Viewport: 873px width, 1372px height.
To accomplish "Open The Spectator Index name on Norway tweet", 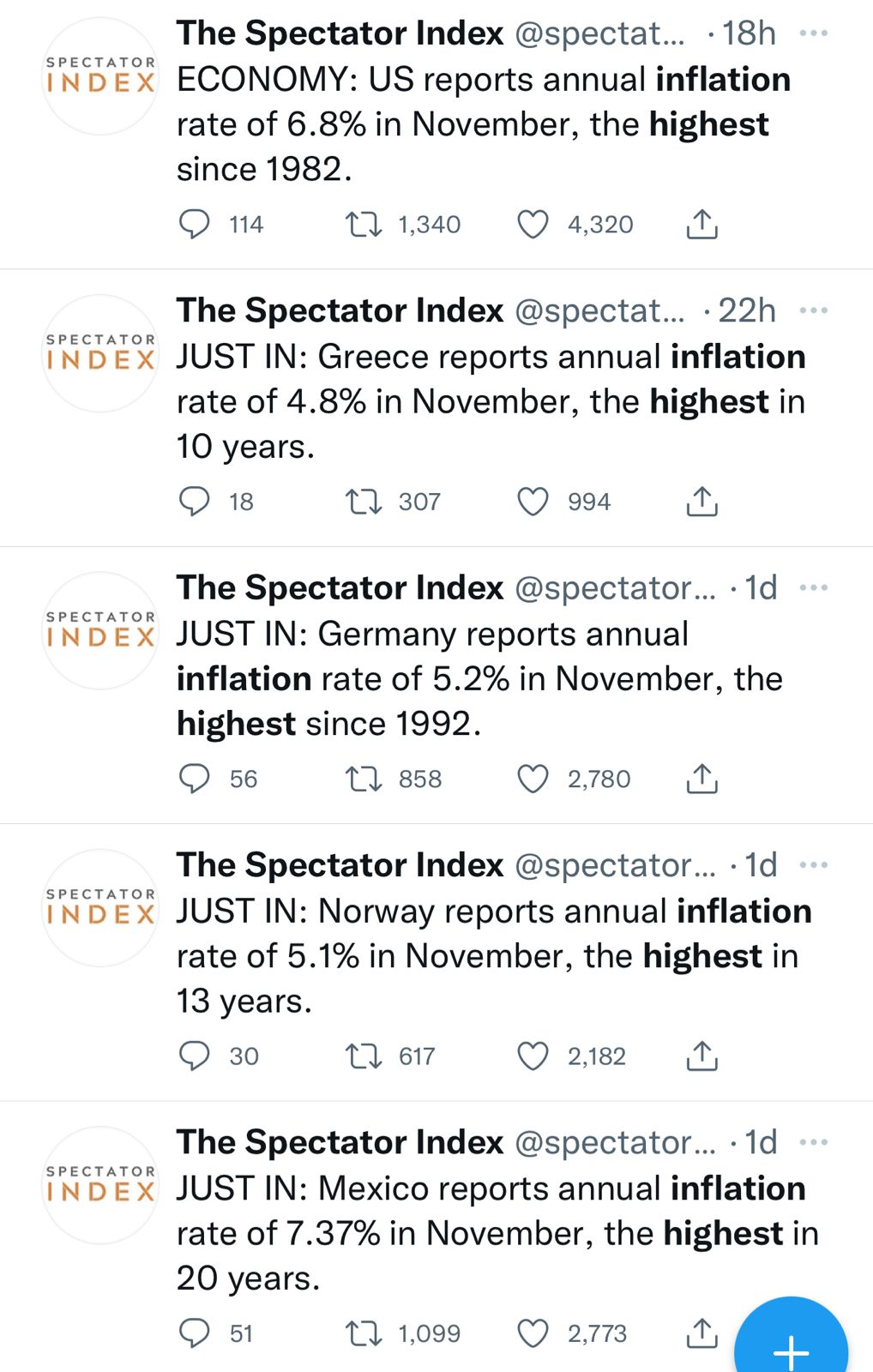I will point(340,865).
